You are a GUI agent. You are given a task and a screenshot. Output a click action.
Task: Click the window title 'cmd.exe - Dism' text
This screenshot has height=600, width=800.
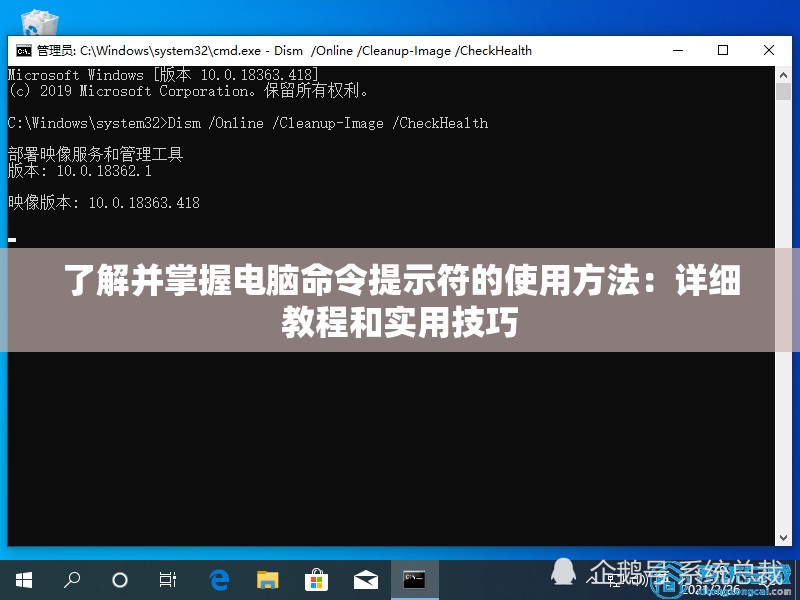click(x=258, y=51)
